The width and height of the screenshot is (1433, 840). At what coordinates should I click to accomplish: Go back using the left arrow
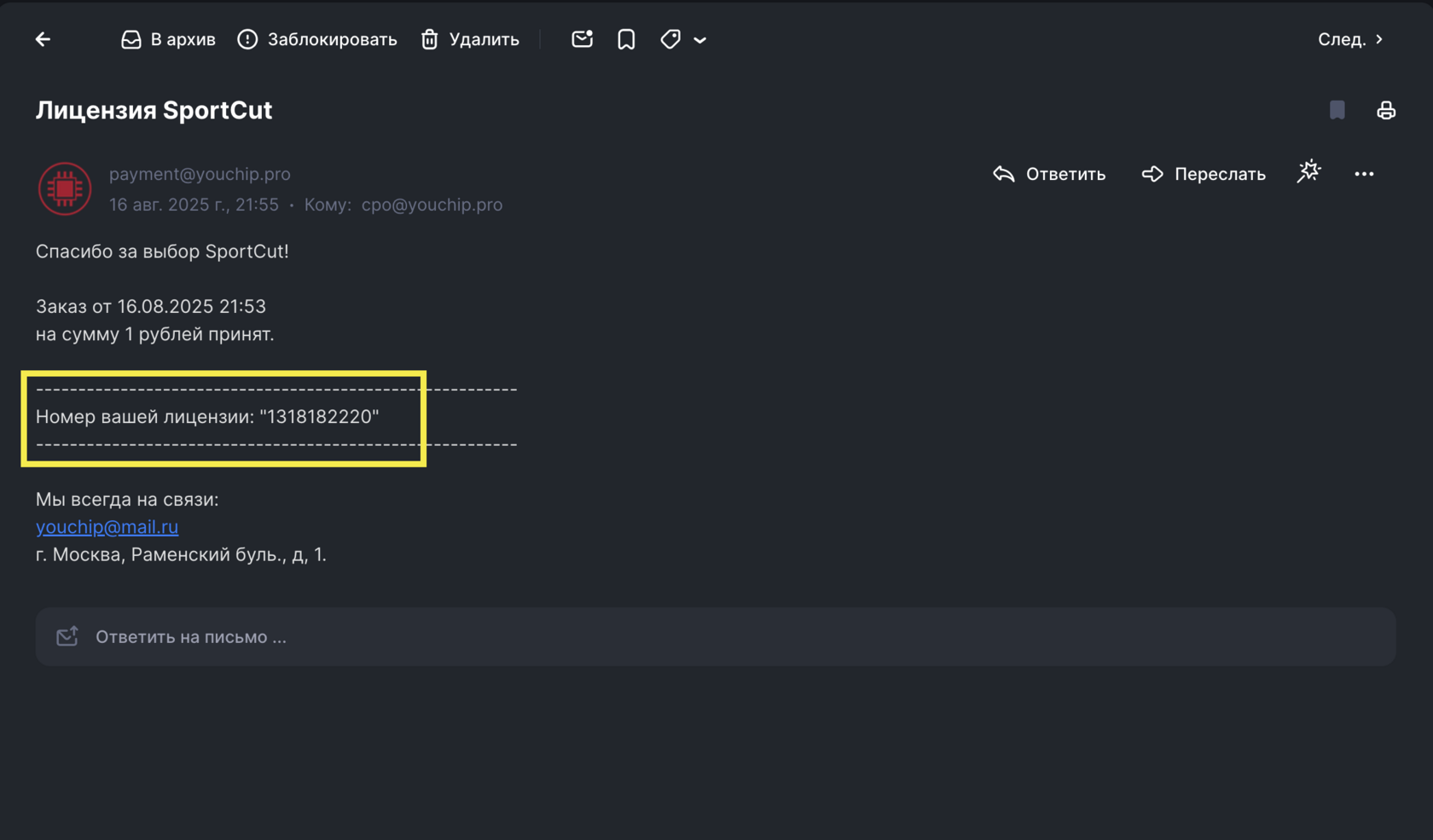tap(43, 39)
